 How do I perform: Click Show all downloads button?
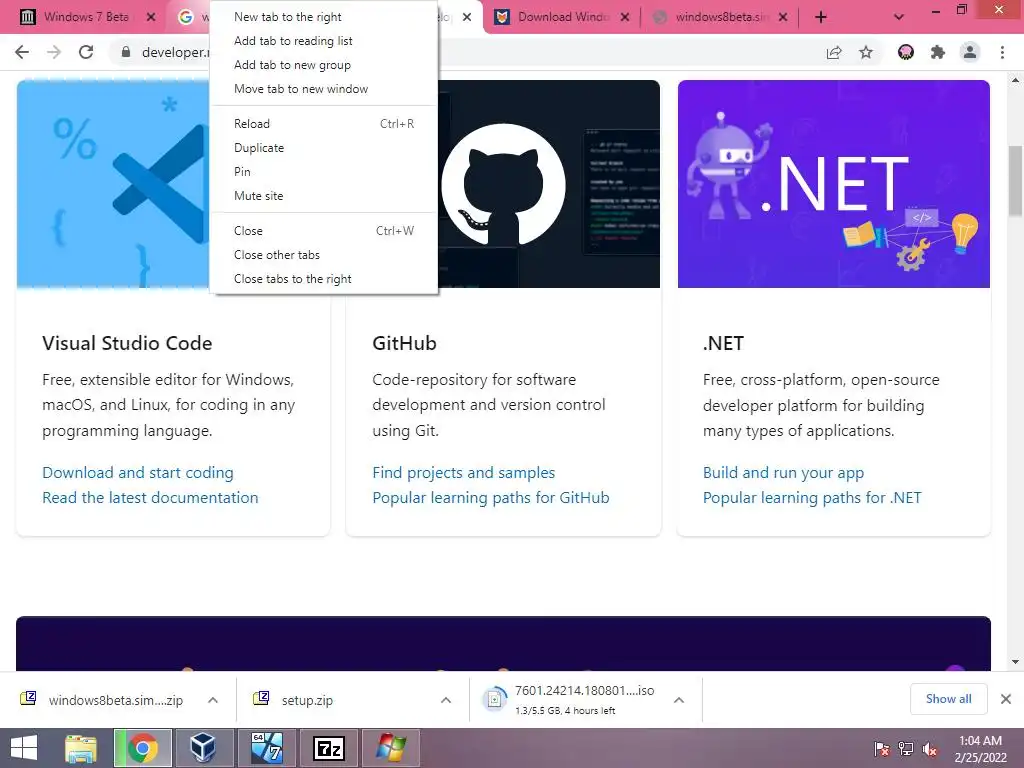[x=948, y=699]
